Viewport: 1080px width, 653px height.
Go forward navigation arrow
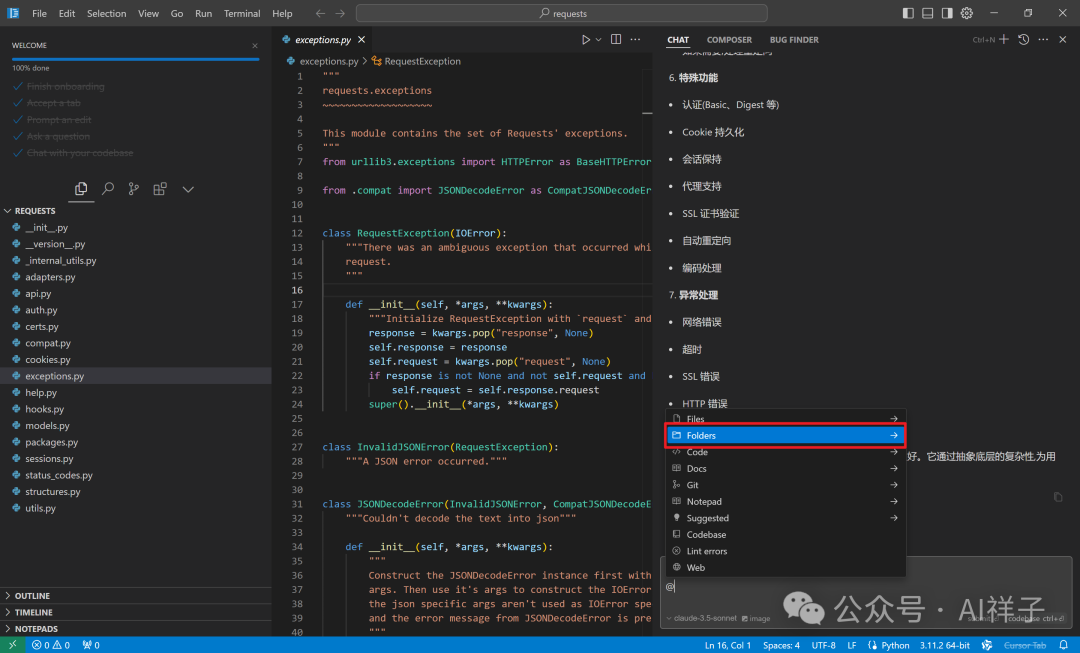pyautogui.click(x=340, y=13)
